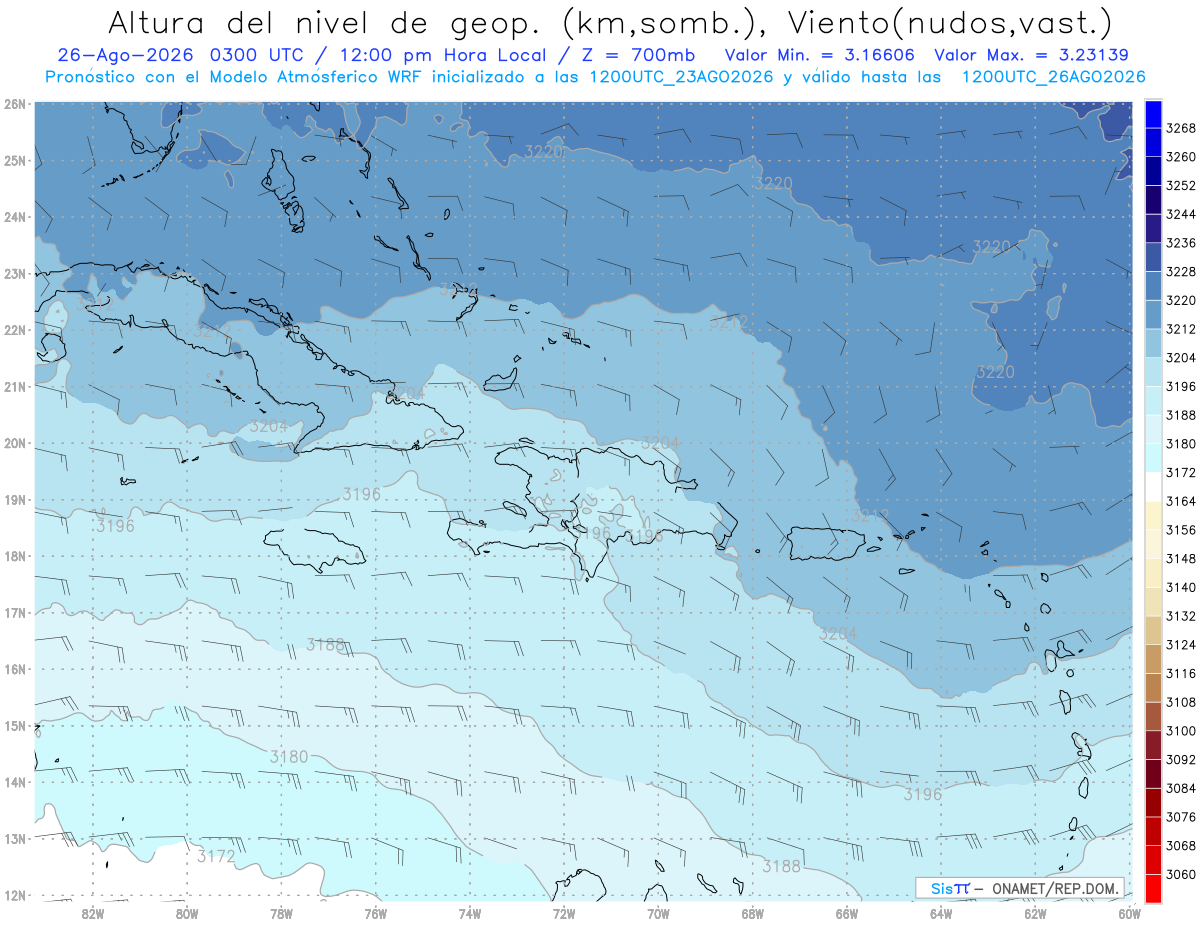Viewport: 1200px width, 927px height.
Task: Click the 66W longitude axis label
Action: pyautogui.click(x=847, y=913)
